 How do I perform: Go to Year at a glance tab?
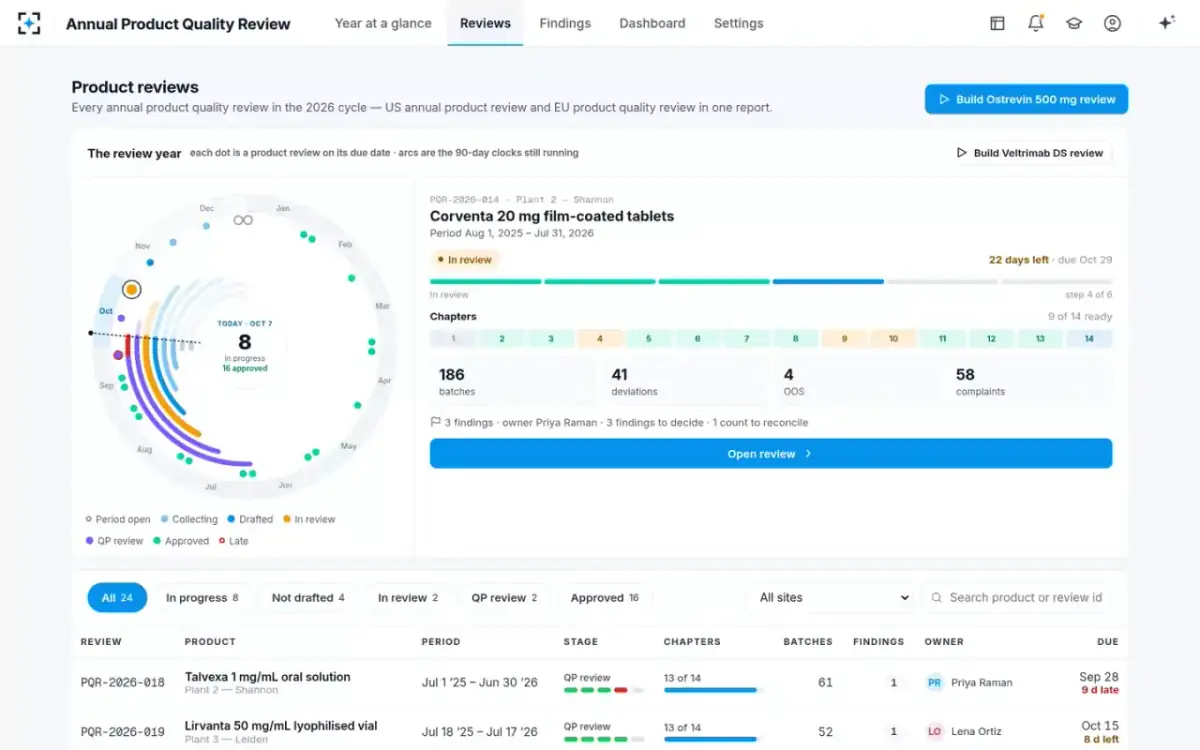pos(383,23)
